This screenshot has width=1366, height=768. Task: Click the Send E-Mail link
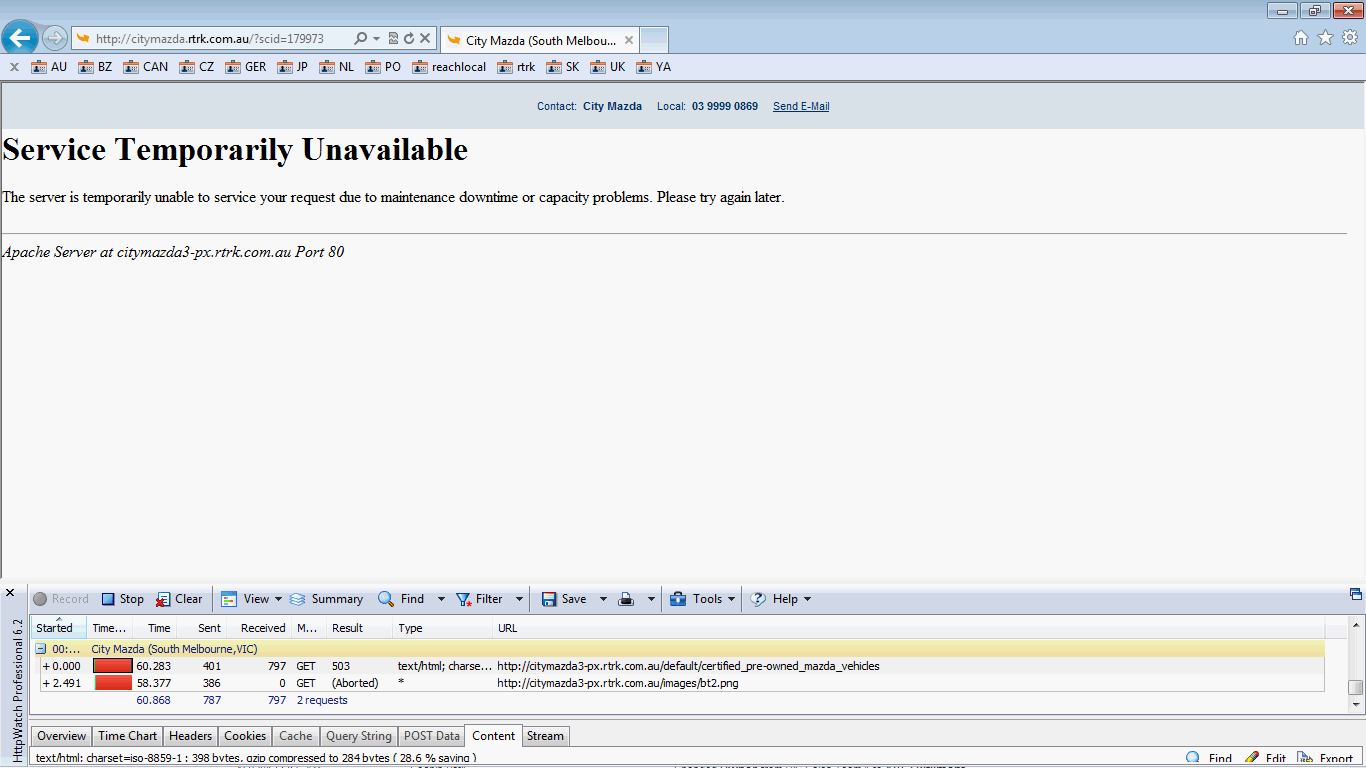(800, 107)
